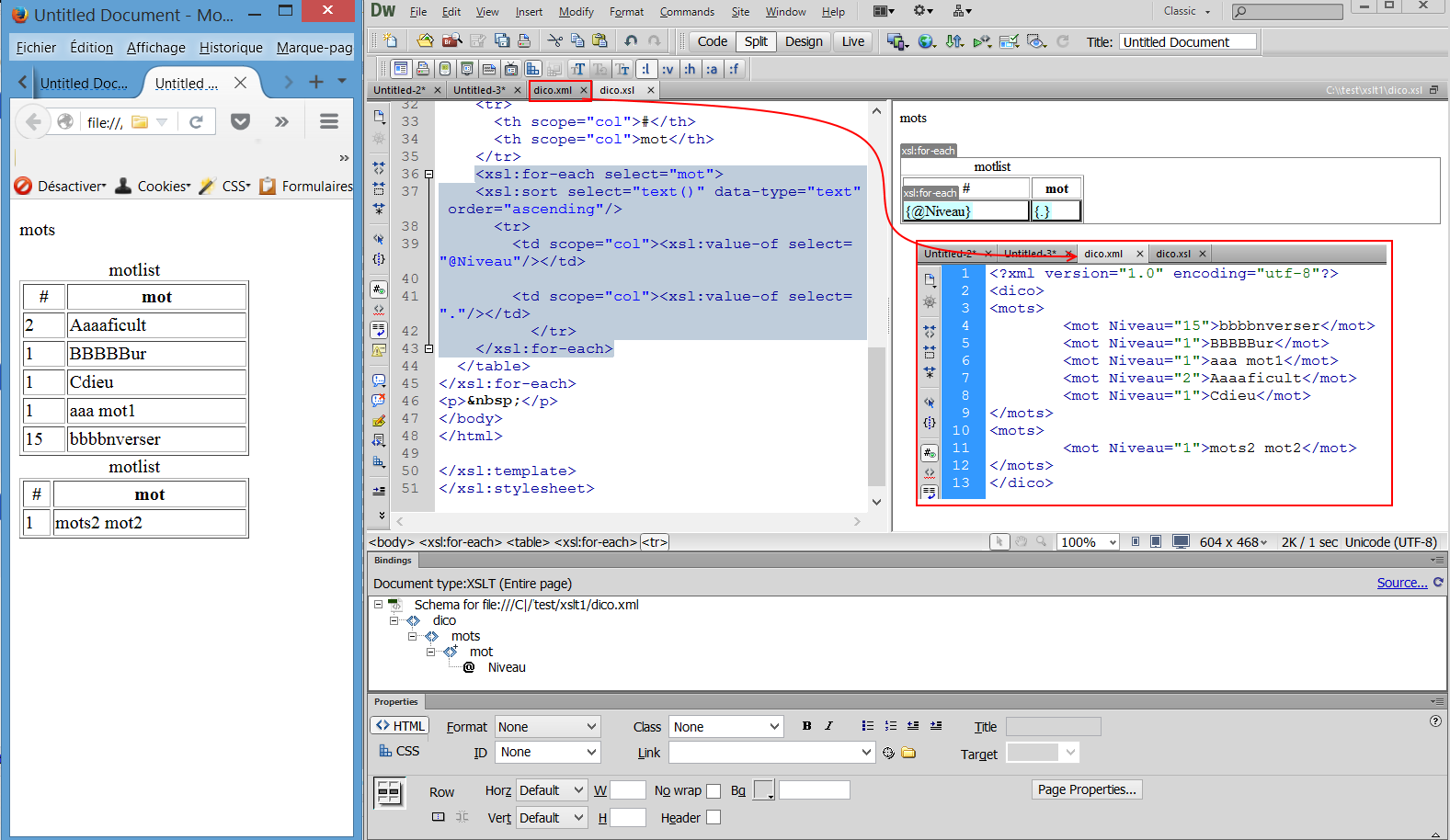Image resolution: width=1450 pixels, height=840 pixels.
Task: Click the Cut scissors icon
Action: pyautogui.click(x=554, y=41)
